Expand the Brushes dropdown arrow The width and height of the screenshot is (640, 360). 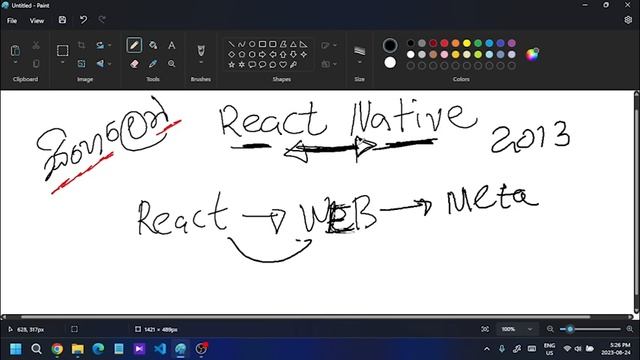pos(201,62)
